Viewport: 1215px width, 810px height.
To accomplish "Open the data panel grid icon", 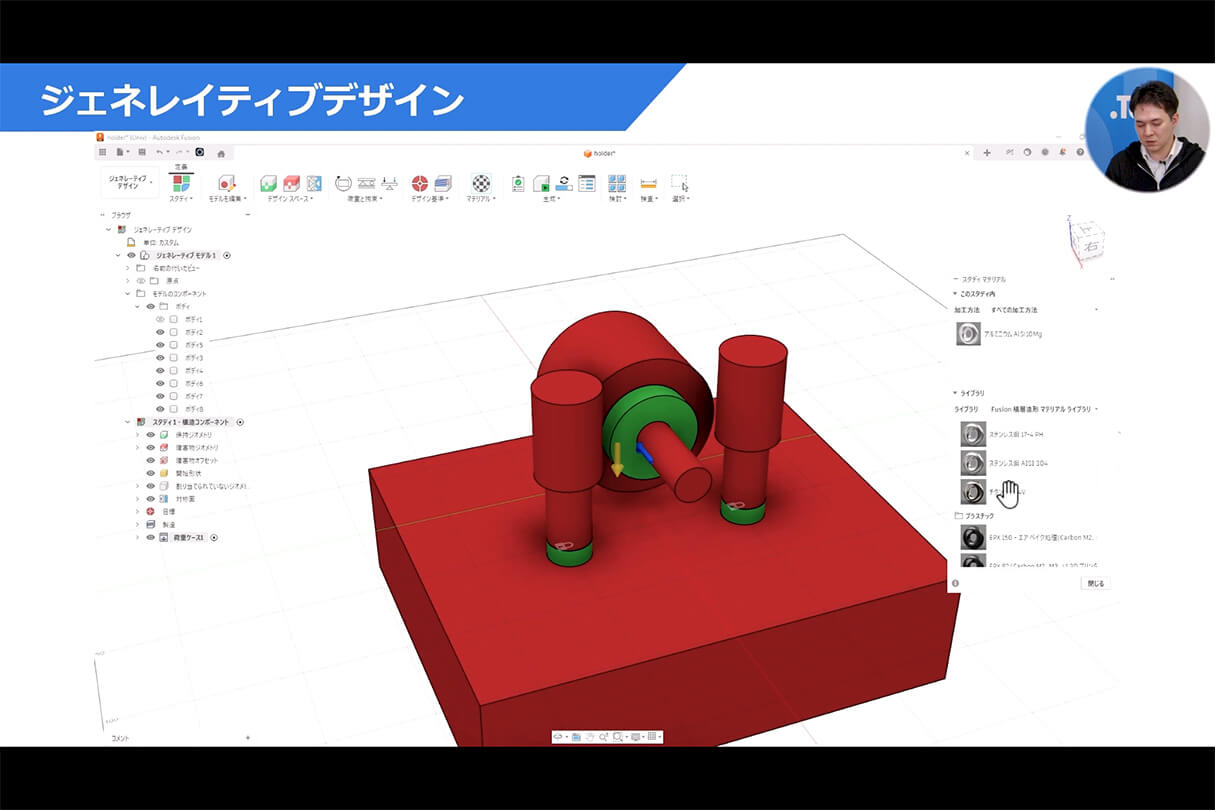I will click(102, 152).
